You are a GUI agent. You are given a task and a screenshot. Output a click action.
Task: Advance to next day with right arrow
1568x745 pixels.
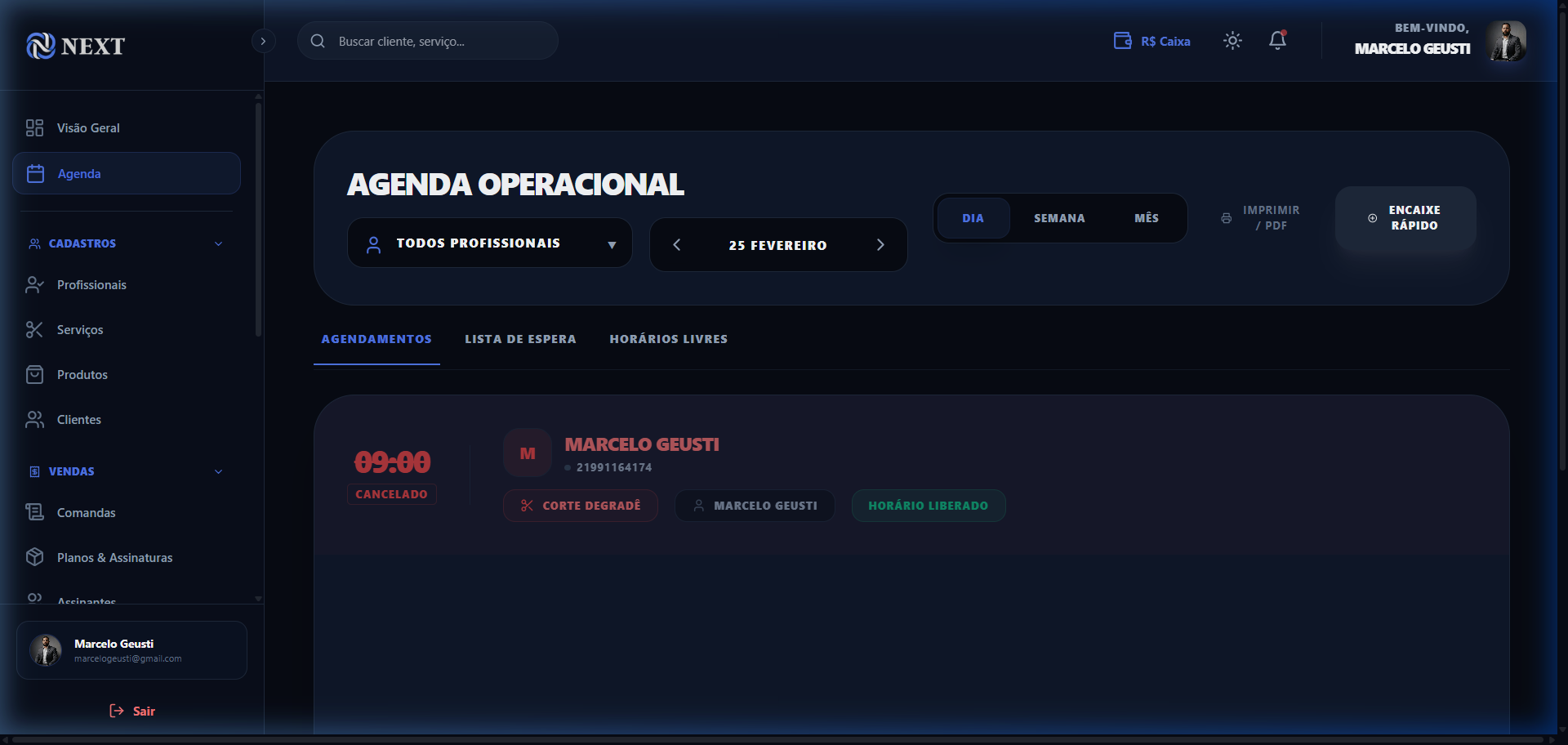coord(880,244)
